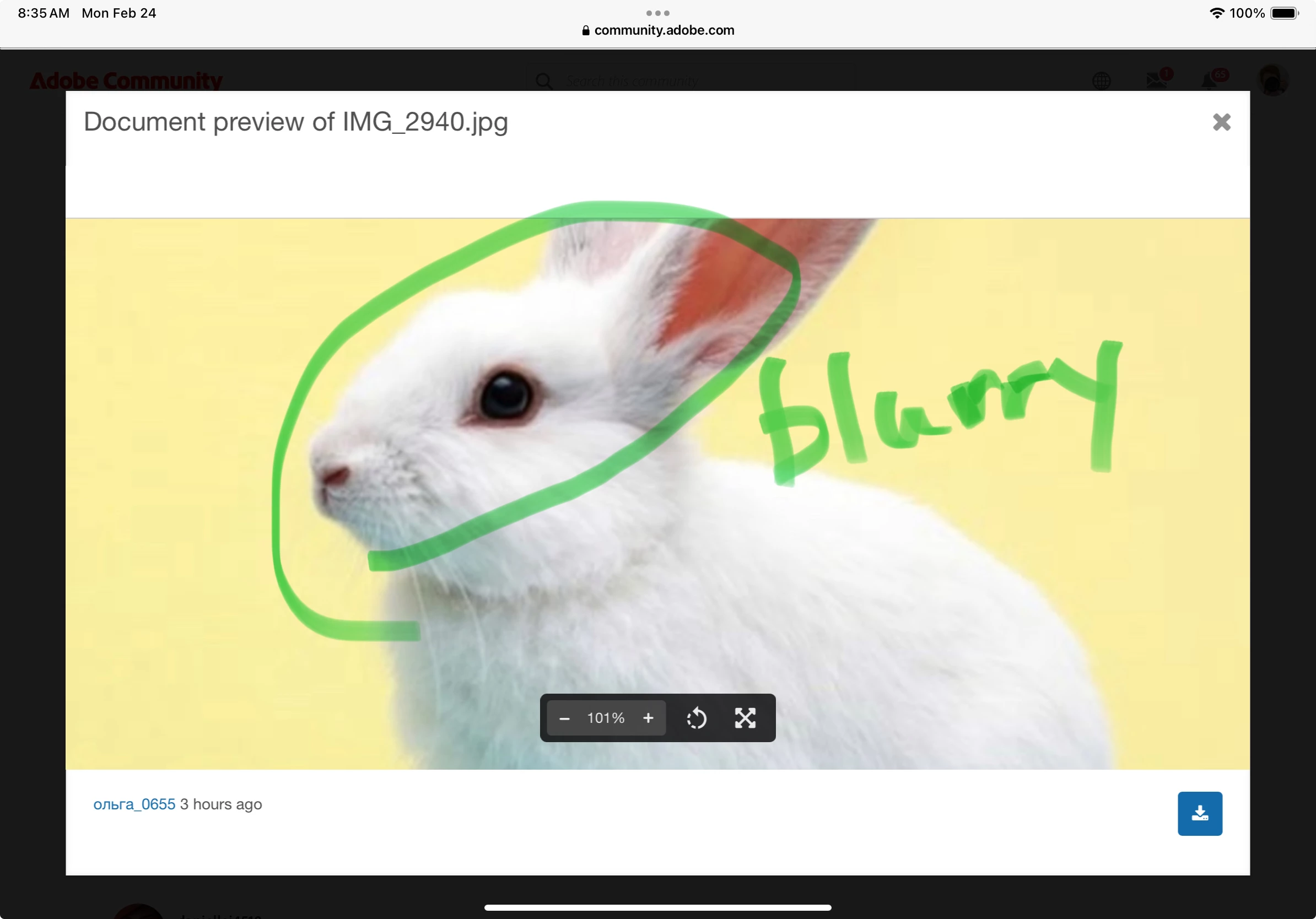Screen dimensions: 1316x919
Task: Download the IMG_2940.jpg attachment
Action: (1199, 814)
